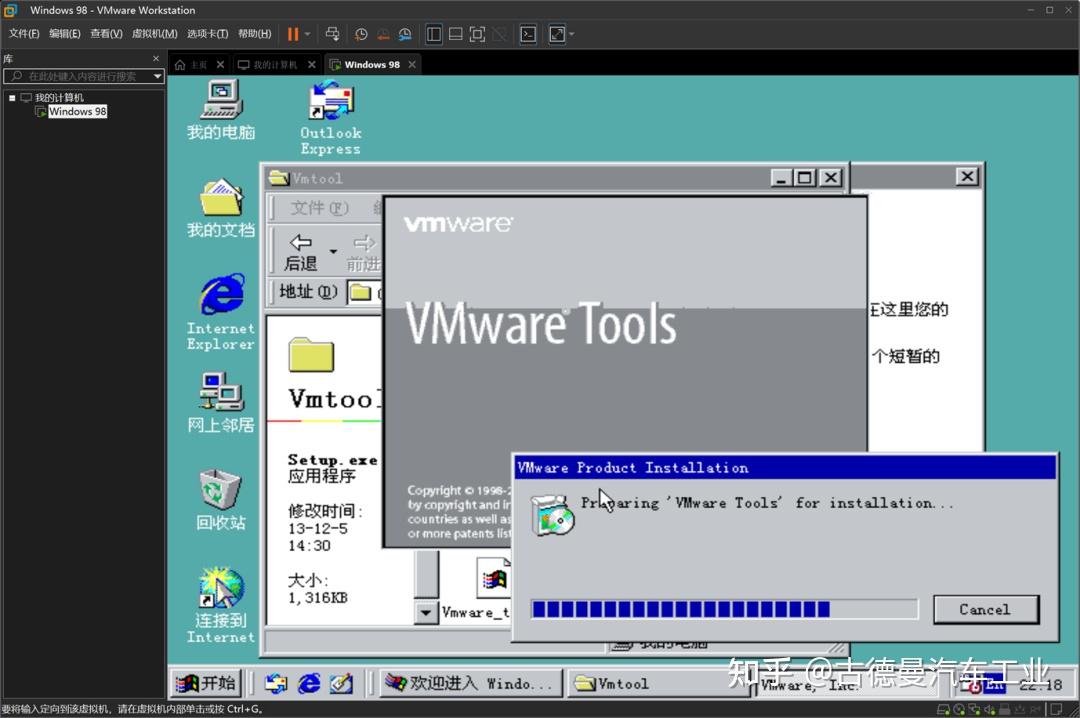
Task: Cancel the VMware Tools installation
Action: tap(985, 609)
